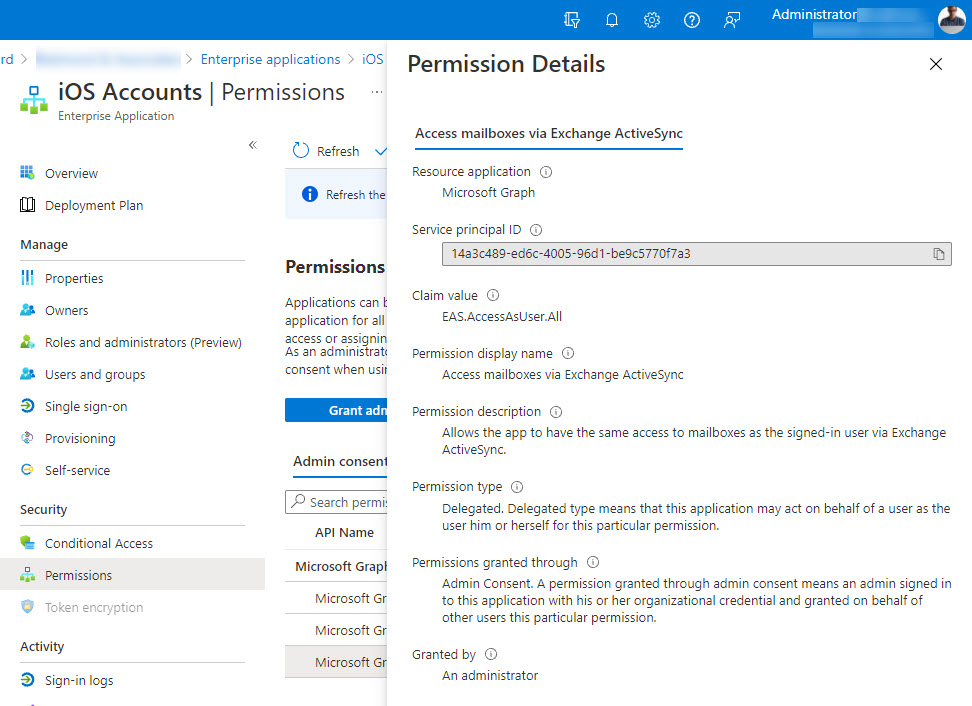The height and width of the screenshot is (706, 972).
Task: Go to Enterprise applications breadcrumb
Action: (x=270, y=60)
